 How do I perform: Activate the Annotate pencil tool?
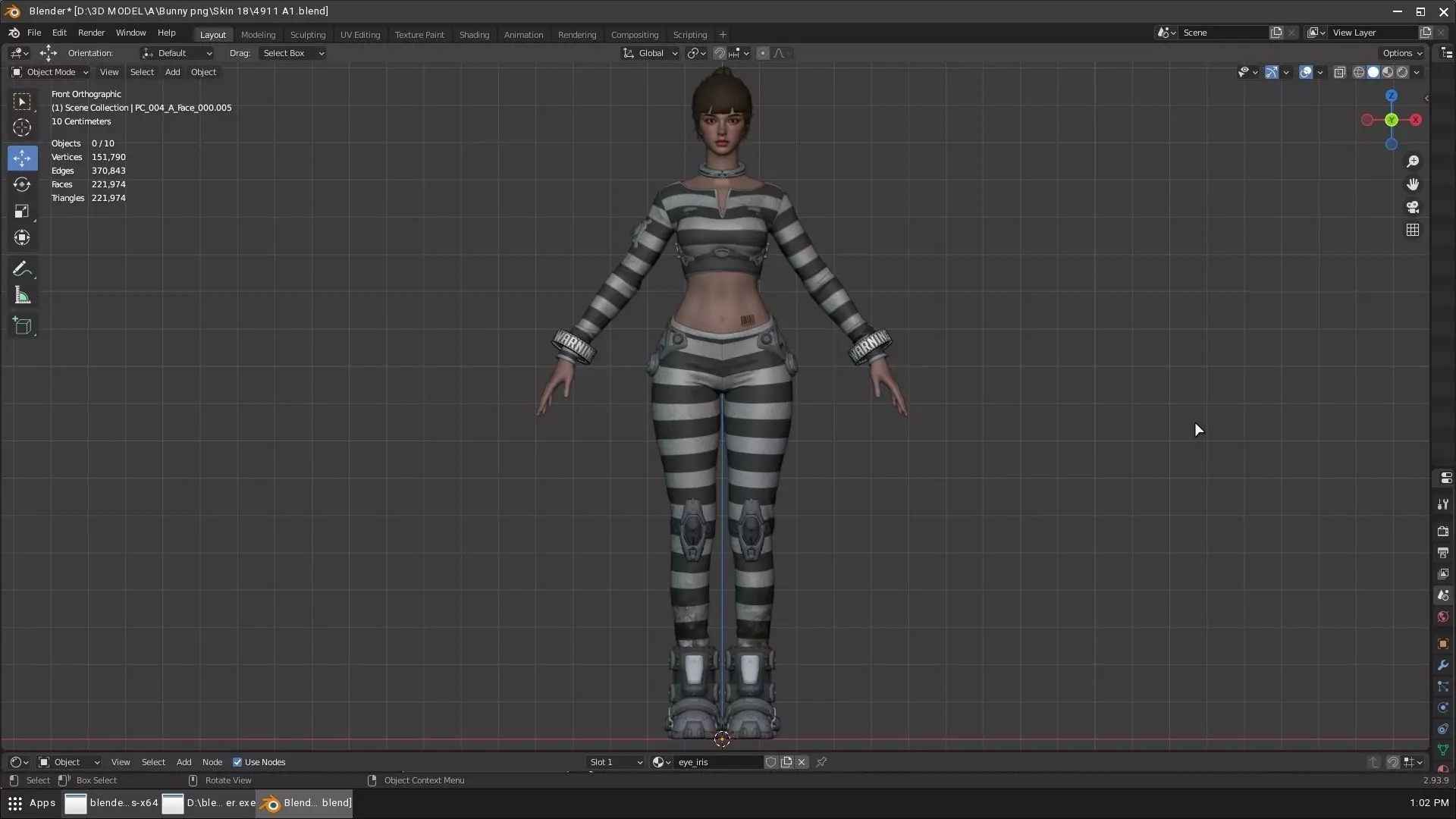point(22,268)
